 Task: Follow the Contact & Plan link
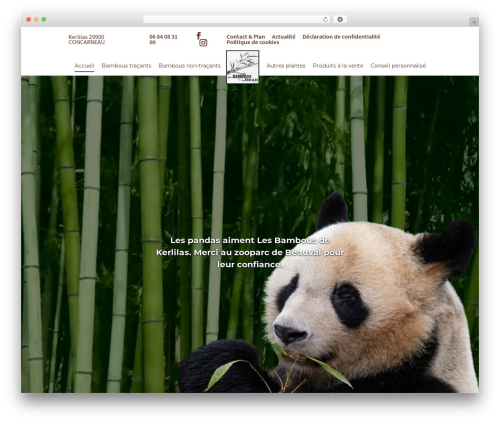pyautogui.click(x=246, y=37)
